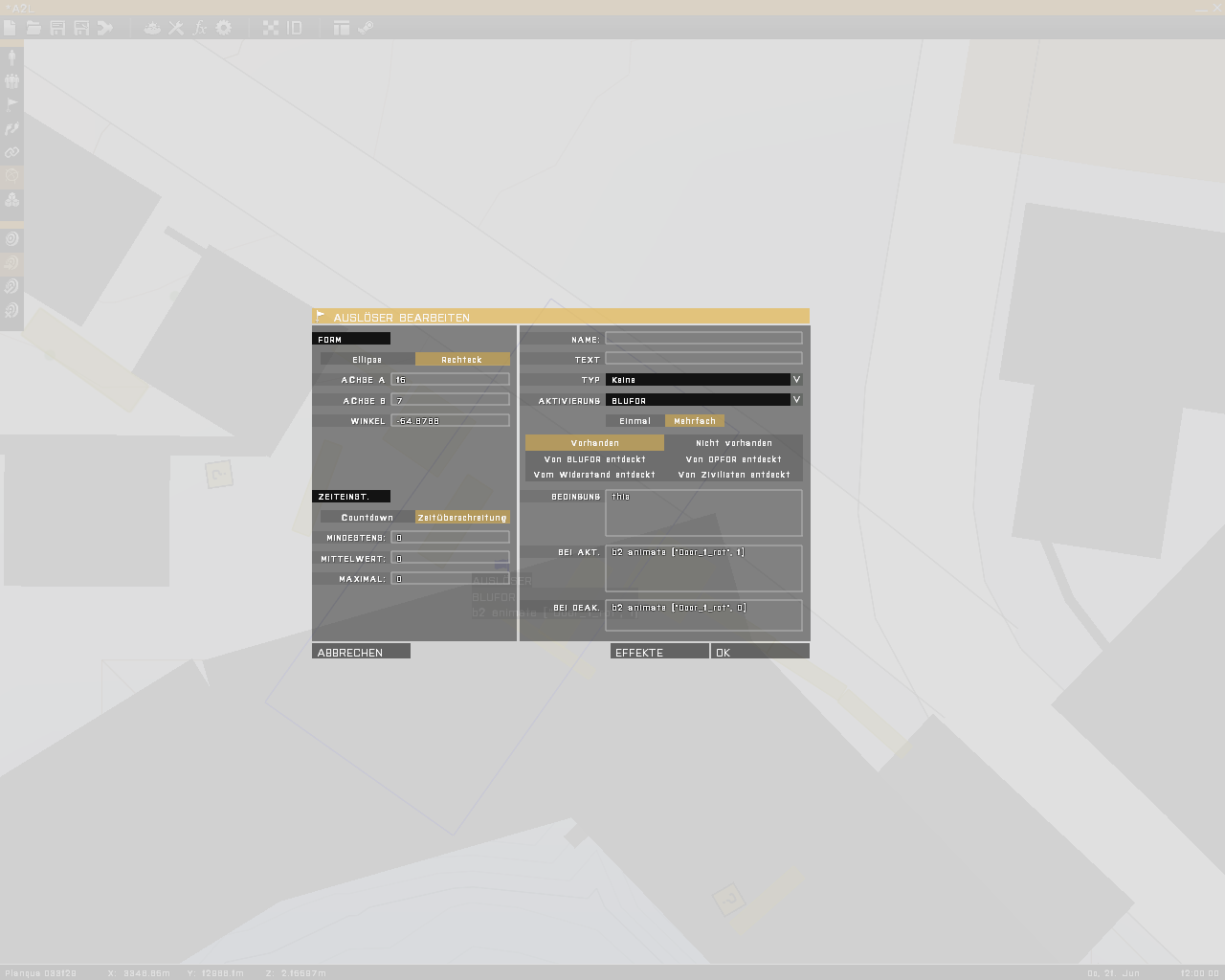
Task: Save mission with first floppy icon
Action: (57, 28)
